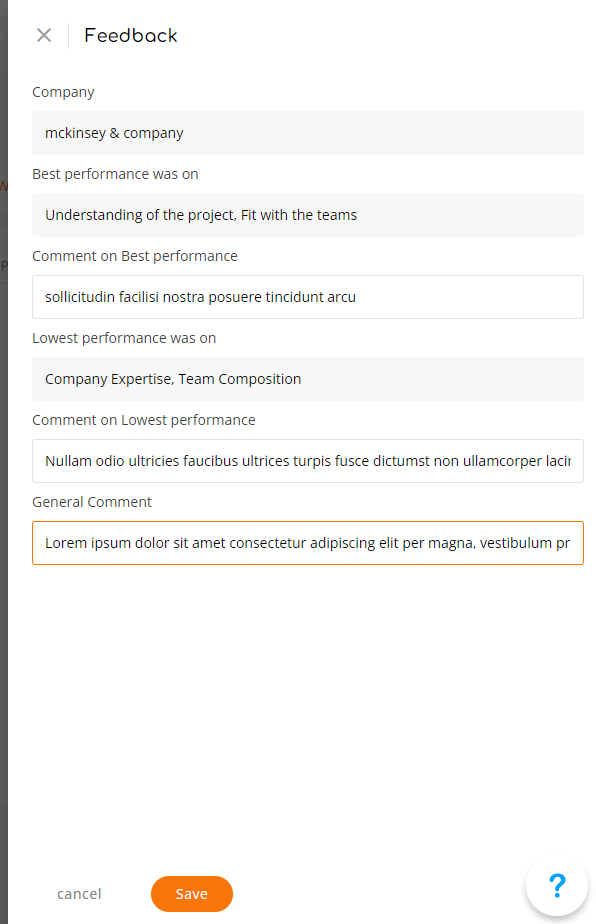Open the Lowest performance was on field
This screenshot has width=596, height=924.
tap(308, 379)
